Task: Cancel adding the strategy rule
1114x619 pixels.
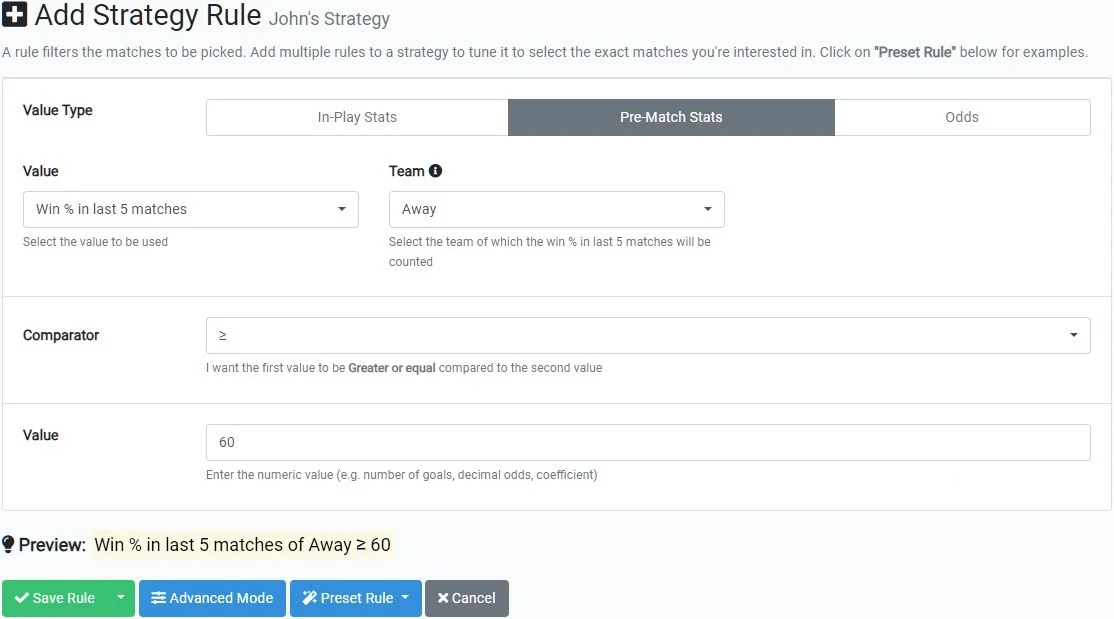Action: pyautogui.click(x=467, y=598)
